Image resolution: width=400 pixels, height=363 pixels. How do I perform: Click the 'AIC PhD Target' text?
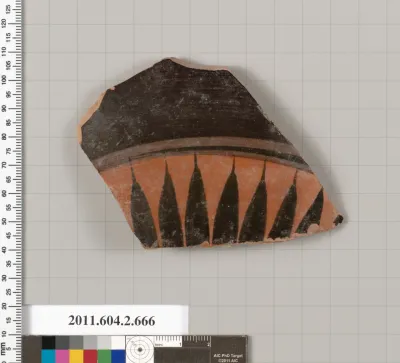227,356
